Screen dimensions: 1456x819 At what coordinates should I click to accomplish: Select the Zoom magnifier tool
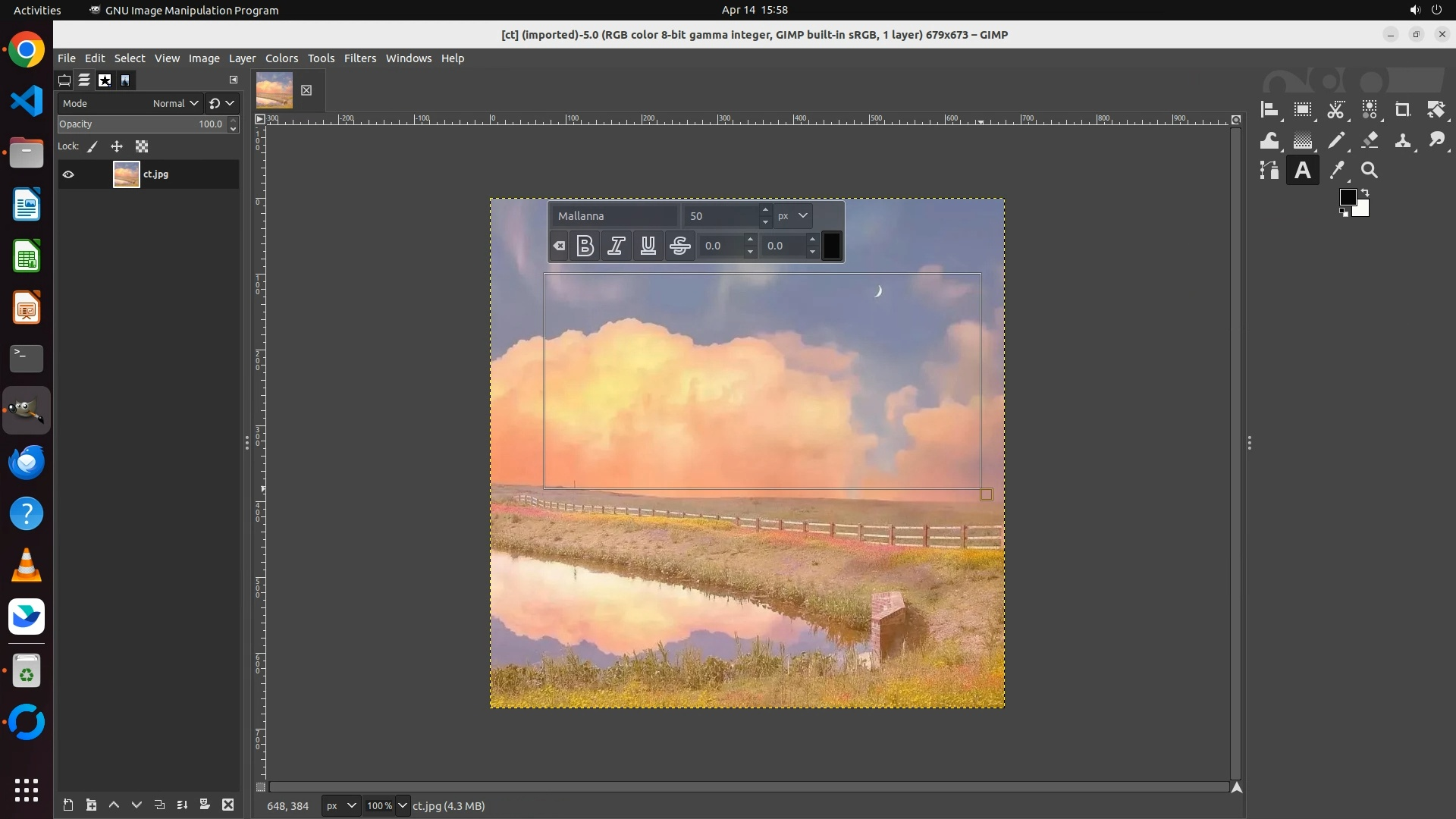pos(1370,171)
